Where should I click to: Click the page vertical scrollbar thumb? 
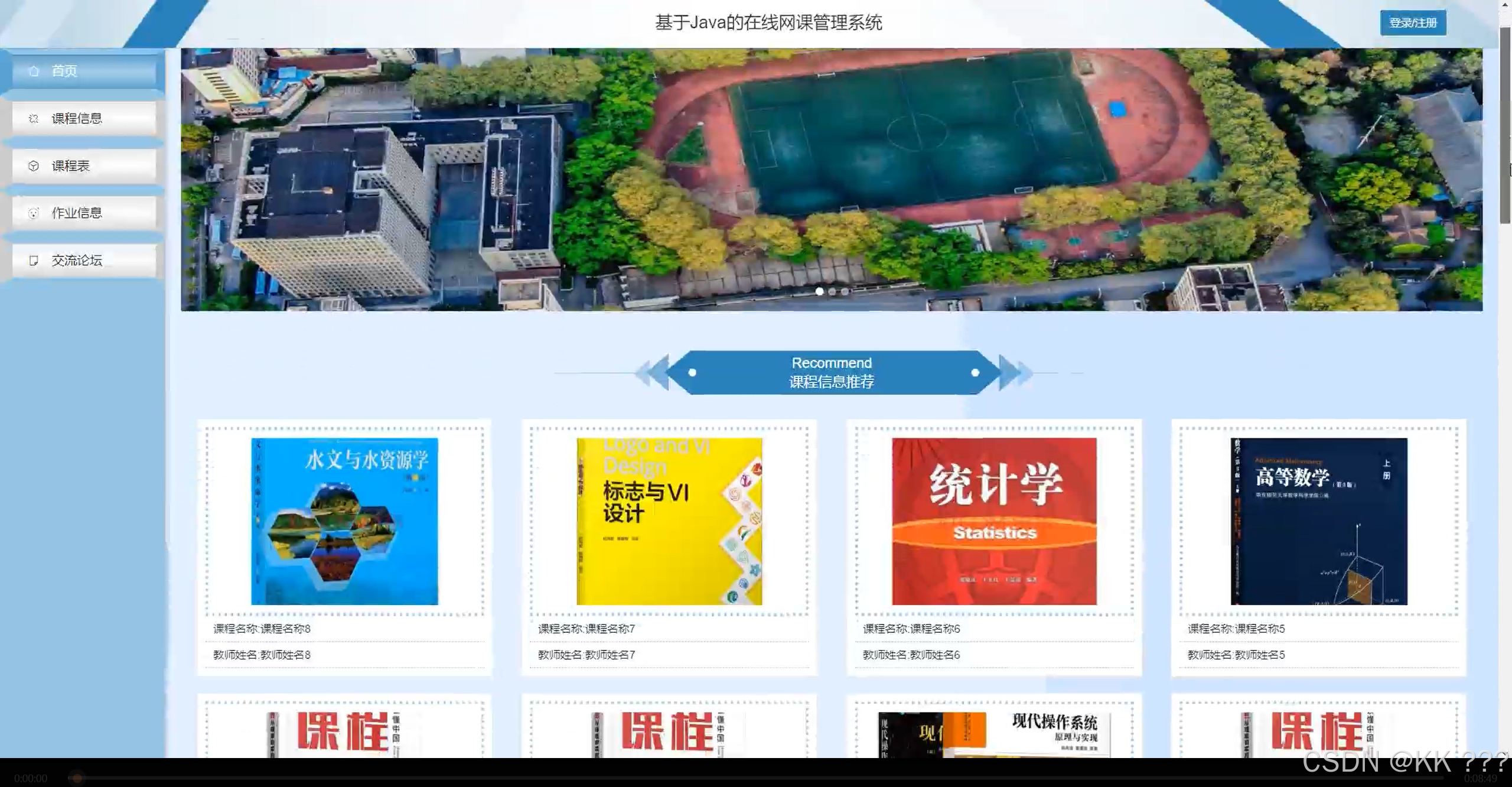tap(1505, 124)
